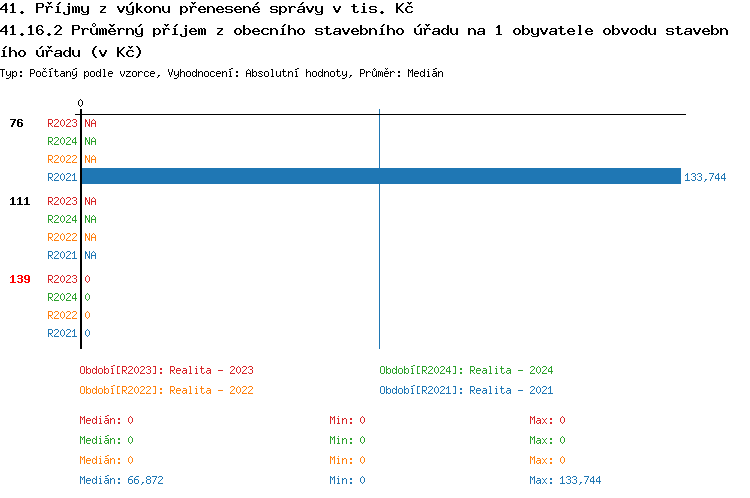
Task: Click the R2023 label in group 76
Action: (62, 123)
